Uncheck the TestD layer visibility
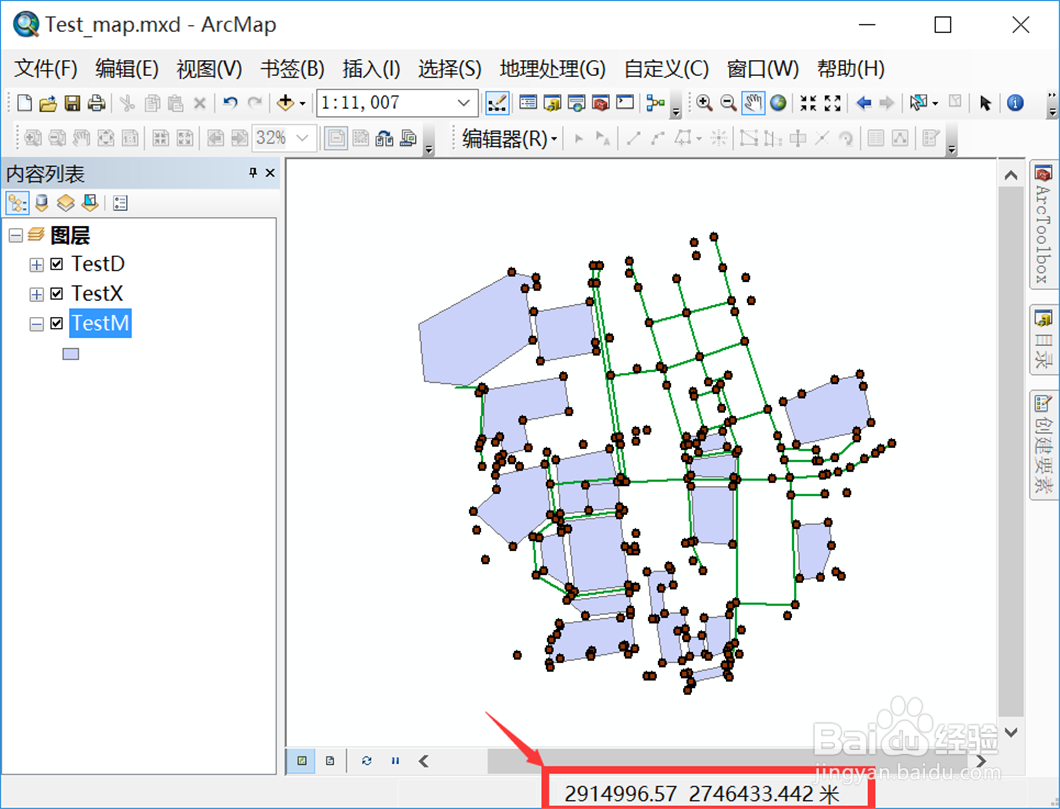Screen dimensions: 1060x809 coord(56,263)
